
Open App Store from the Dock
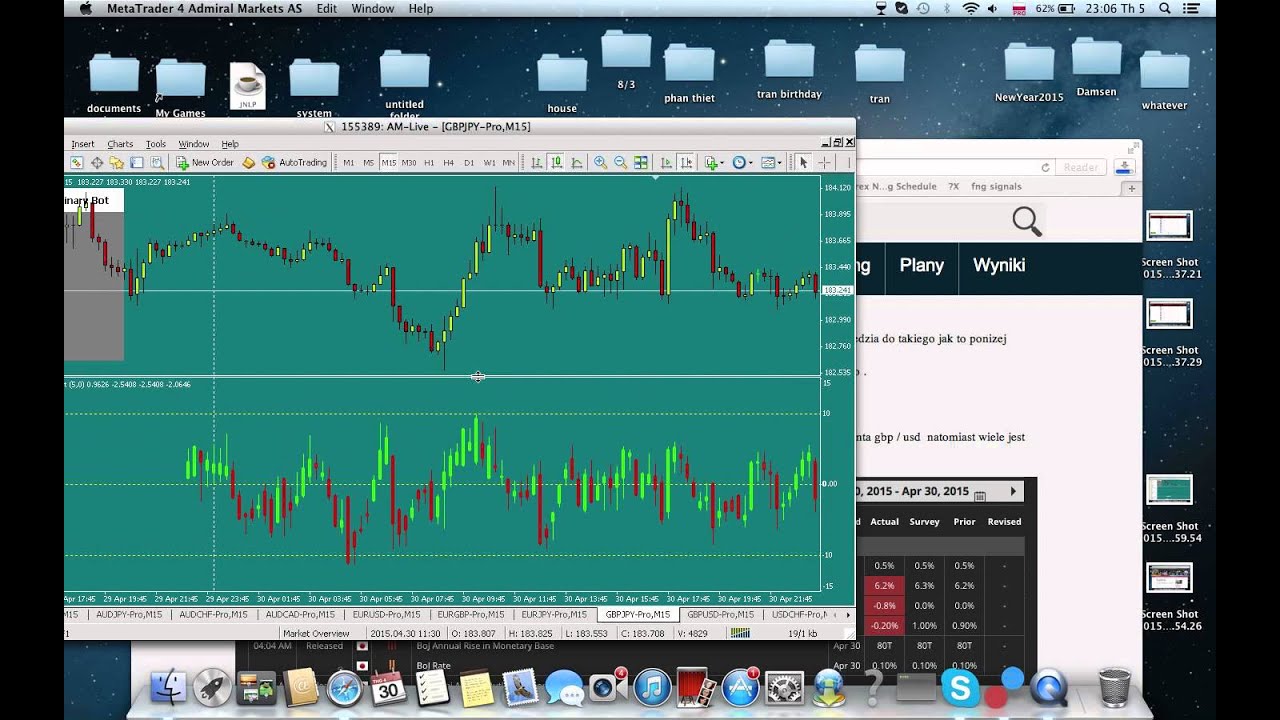pyautogui.click(x=739, y=688)
